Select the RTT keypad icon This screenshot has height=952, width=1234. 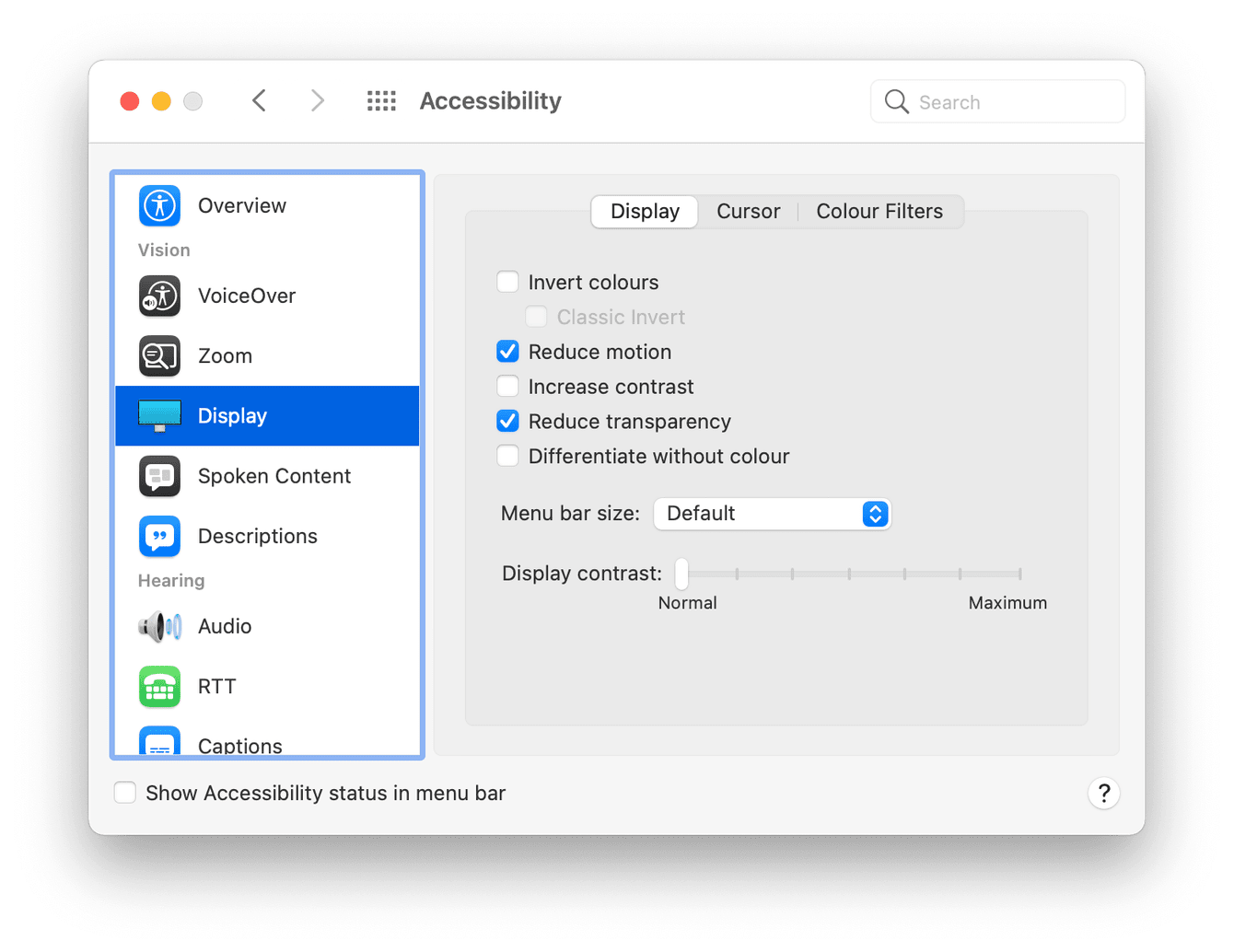point(159,686)
